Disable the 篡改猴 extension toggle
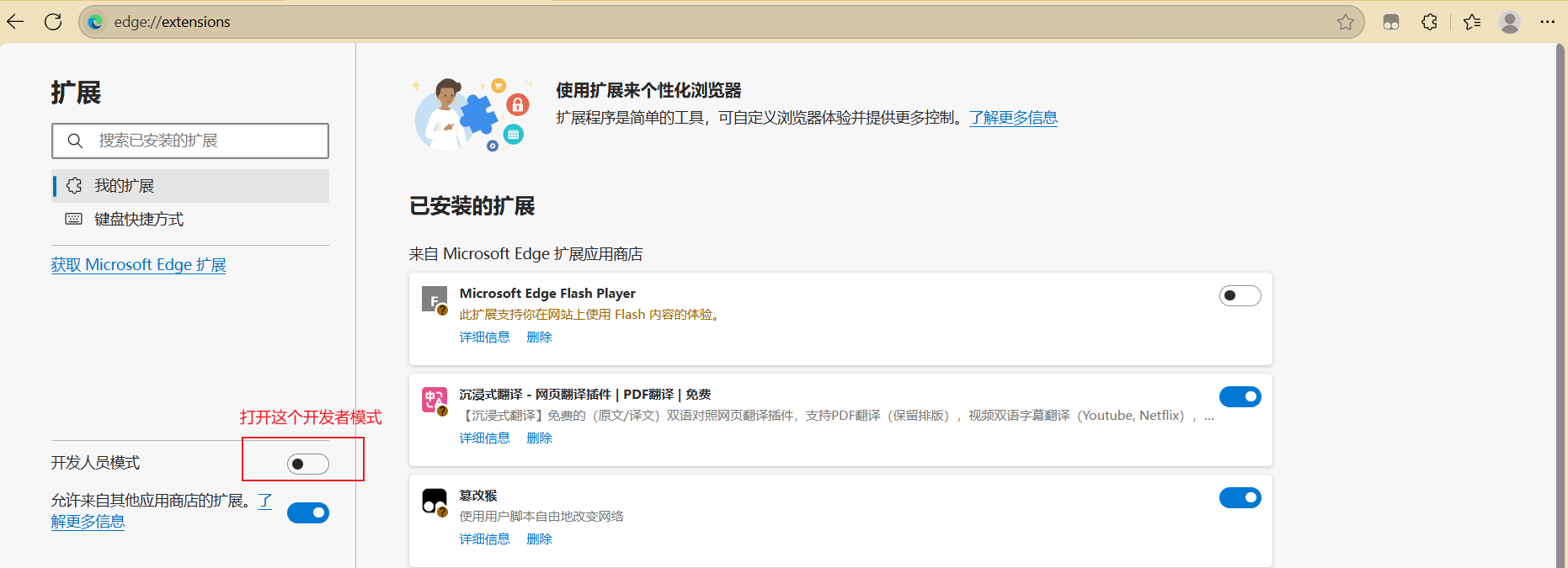The height and width of the screenshot is (568, 1568). [x=1240, y=497]
